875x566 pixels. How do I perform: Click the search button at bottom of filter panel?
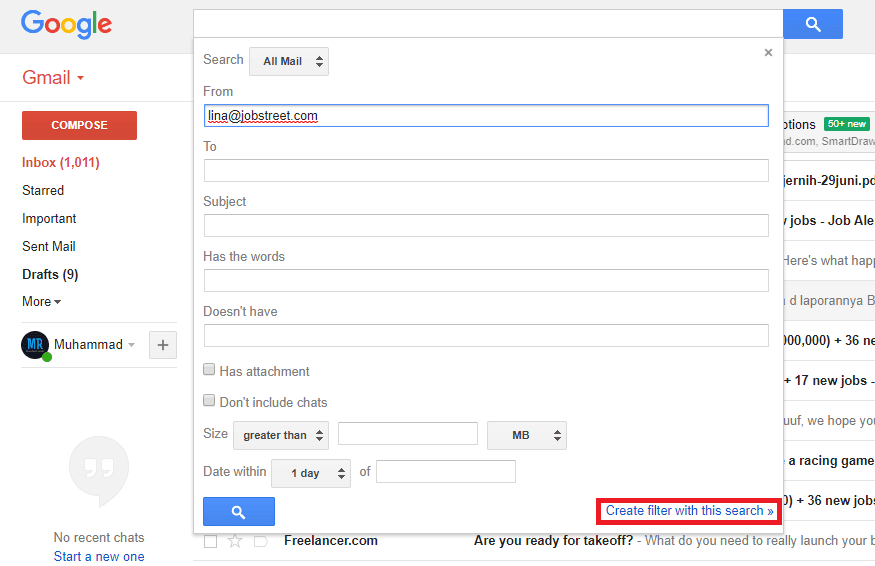point(238,511)
